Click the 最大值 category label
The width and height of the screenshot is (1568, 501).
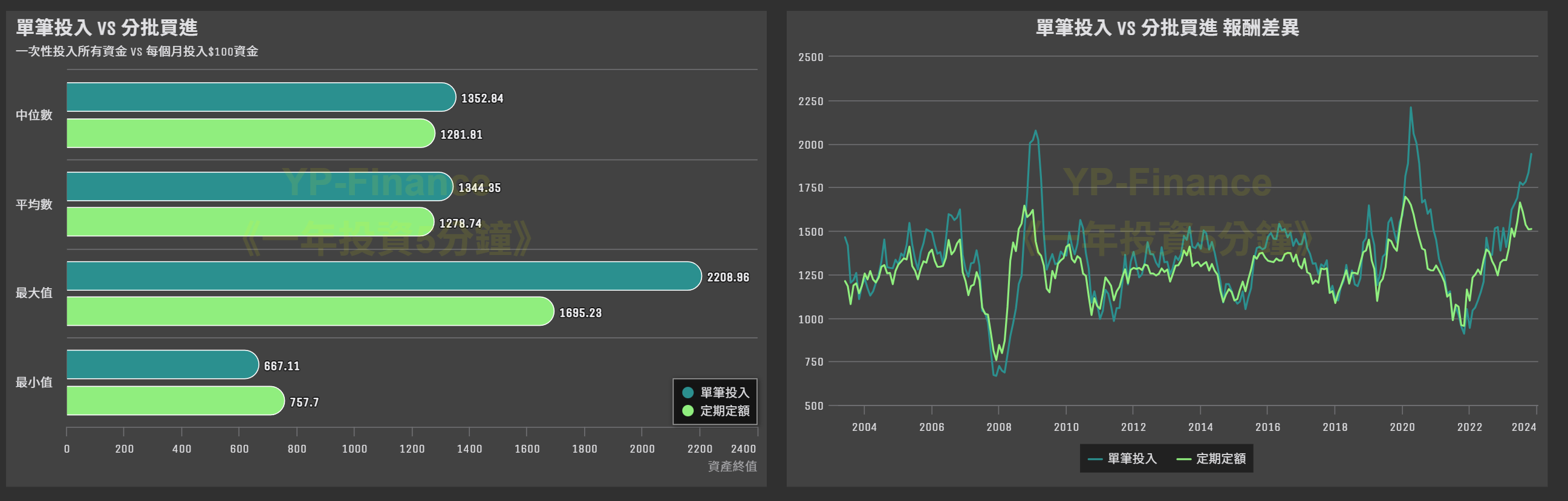click(x=34, y=293)
